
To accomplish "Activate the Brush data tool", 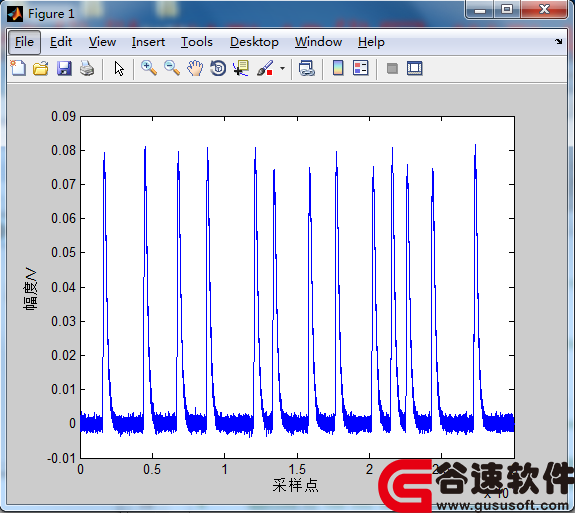I will point(265,68).
